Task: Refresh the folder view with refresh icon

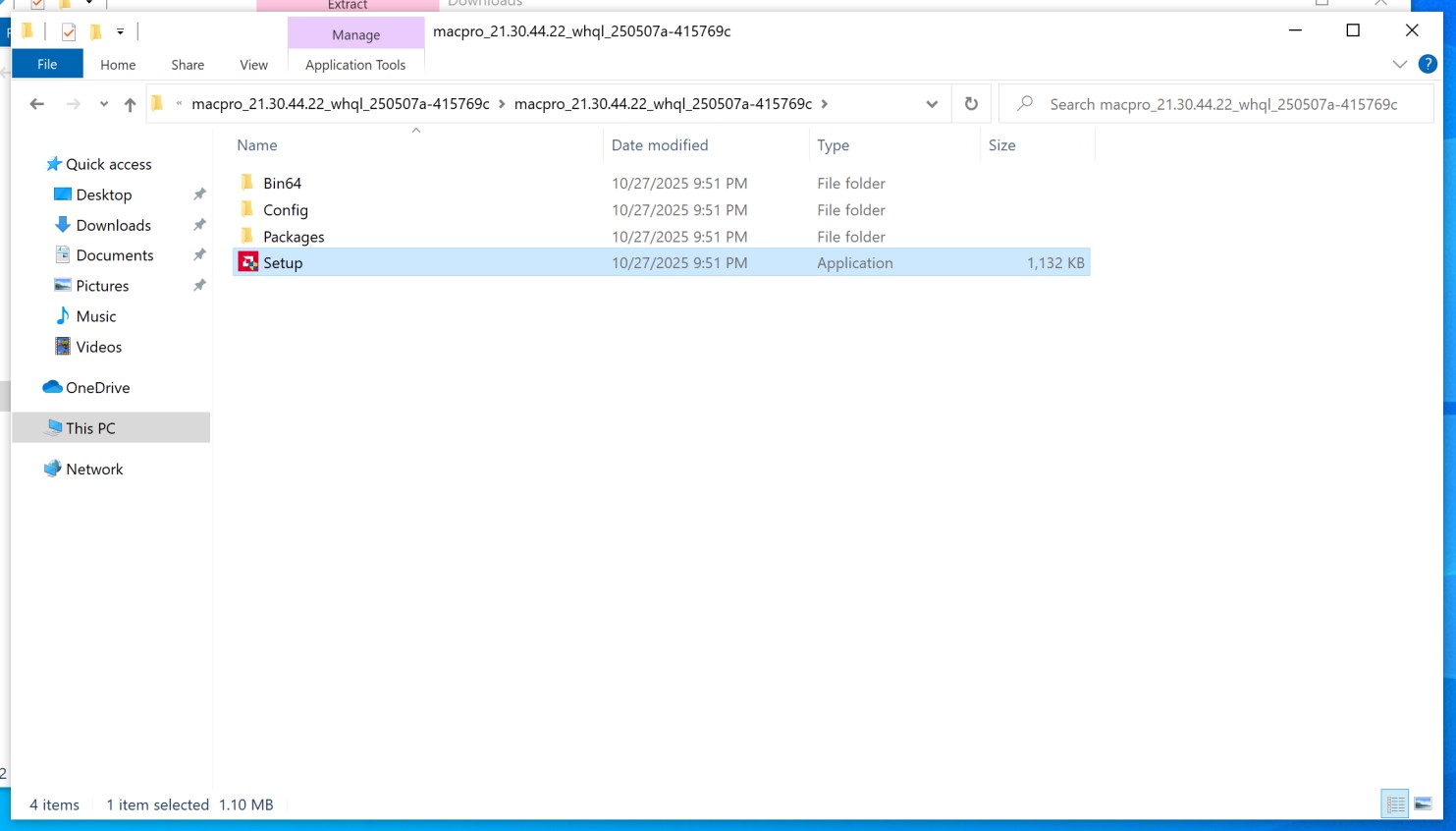Action: tap(971, 103)
